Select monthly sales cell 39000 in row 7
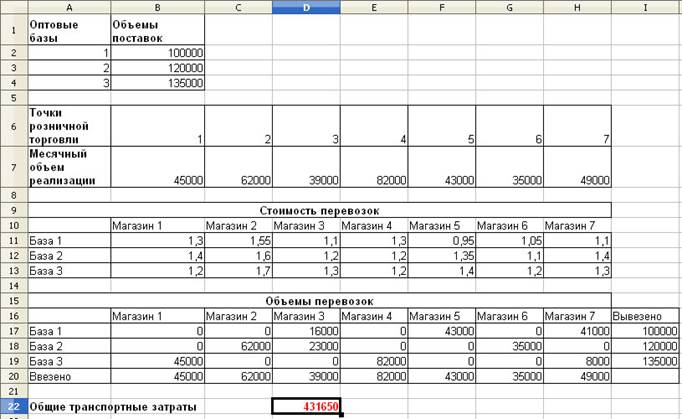682x419 pixels. tap(306, 167)
